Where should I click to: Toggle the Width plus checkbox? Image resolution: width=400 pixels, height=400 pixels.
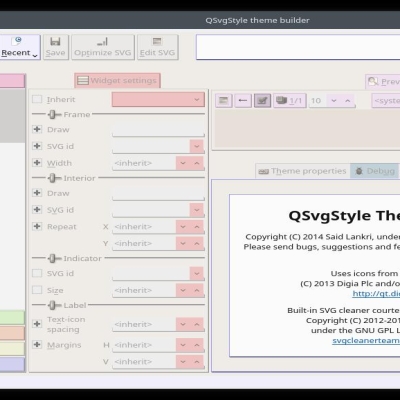[x=37, y=163]
